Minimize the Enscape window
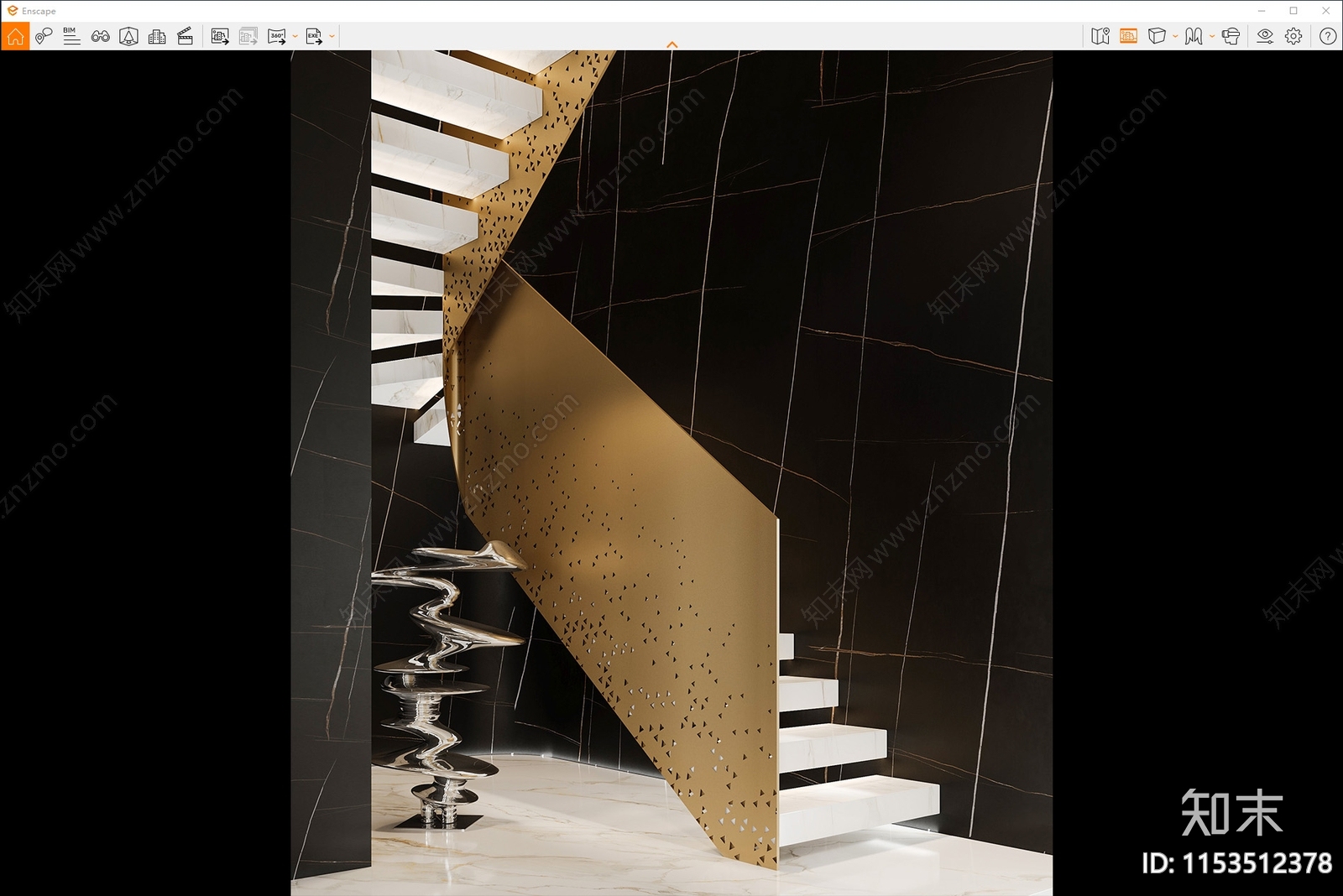 [1262, 11]
